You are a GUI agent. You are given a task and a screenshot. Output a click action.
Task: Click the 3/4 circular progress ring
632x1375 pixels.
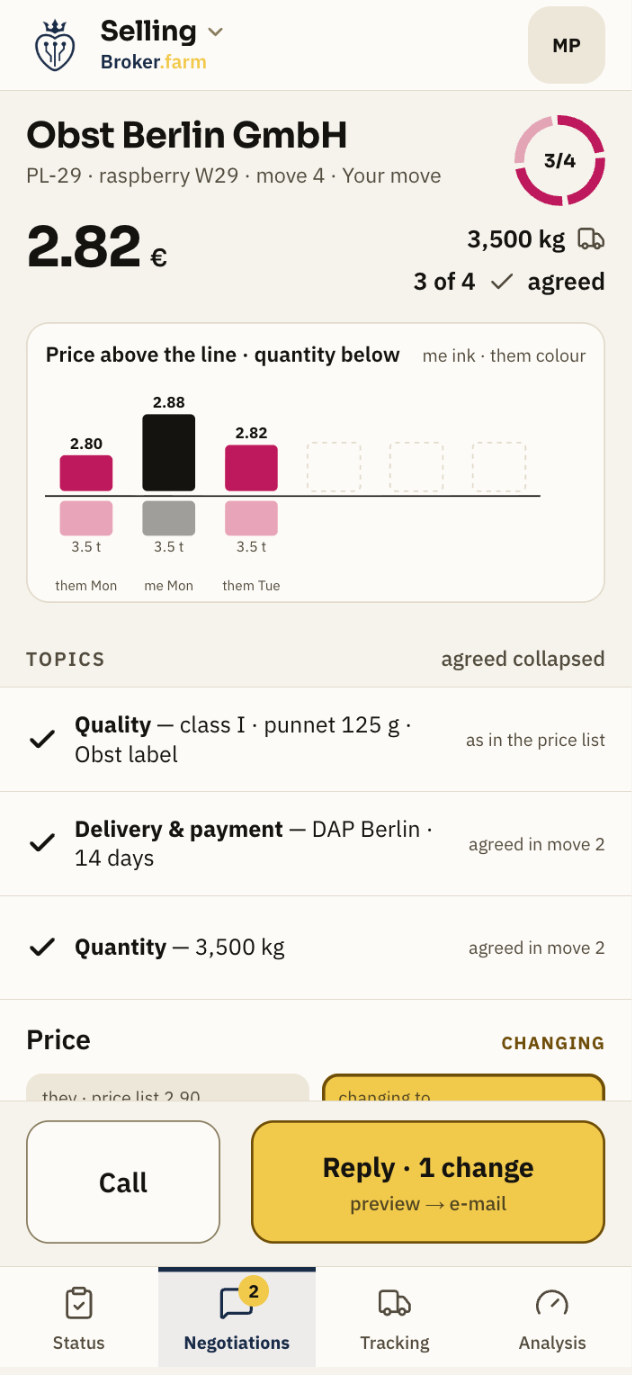click(560, 160)
